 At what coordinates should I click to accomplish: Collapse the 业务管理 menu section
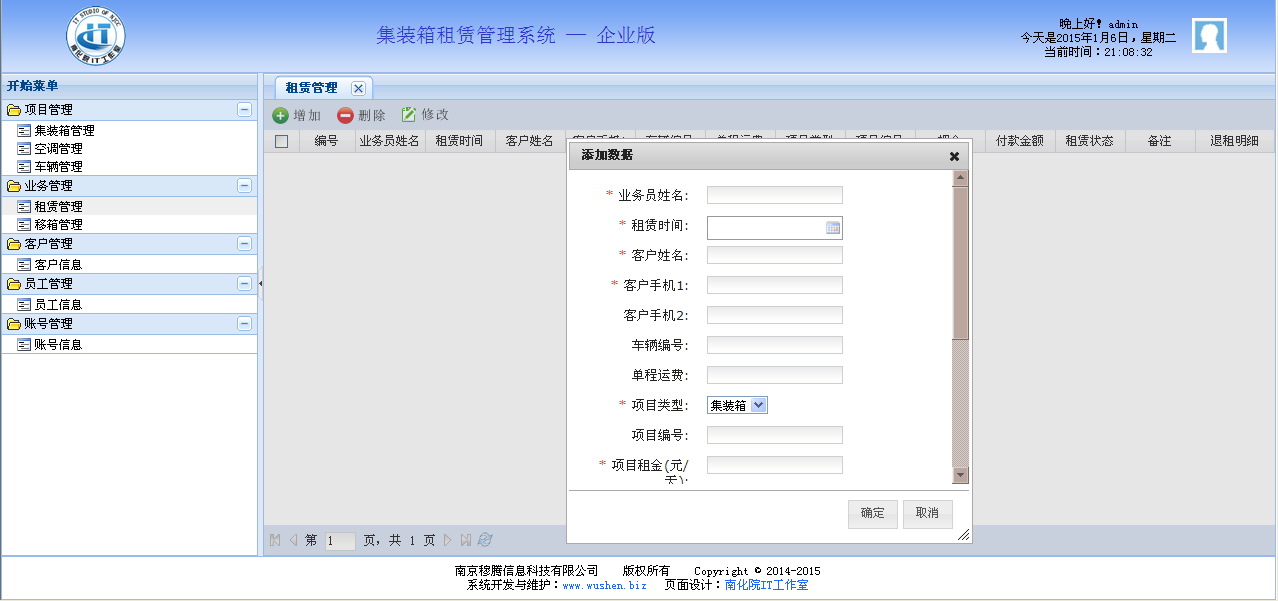pos(244,186)
